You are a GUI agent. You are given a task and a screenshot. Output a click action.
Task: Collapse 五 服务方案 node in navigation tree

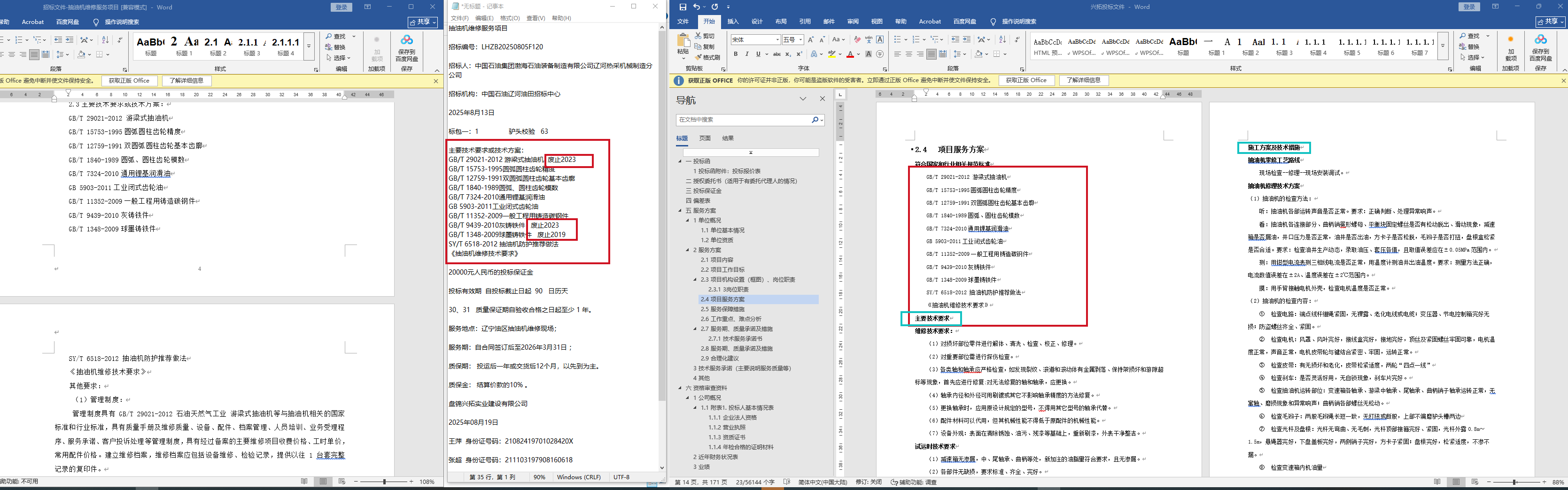681,210
